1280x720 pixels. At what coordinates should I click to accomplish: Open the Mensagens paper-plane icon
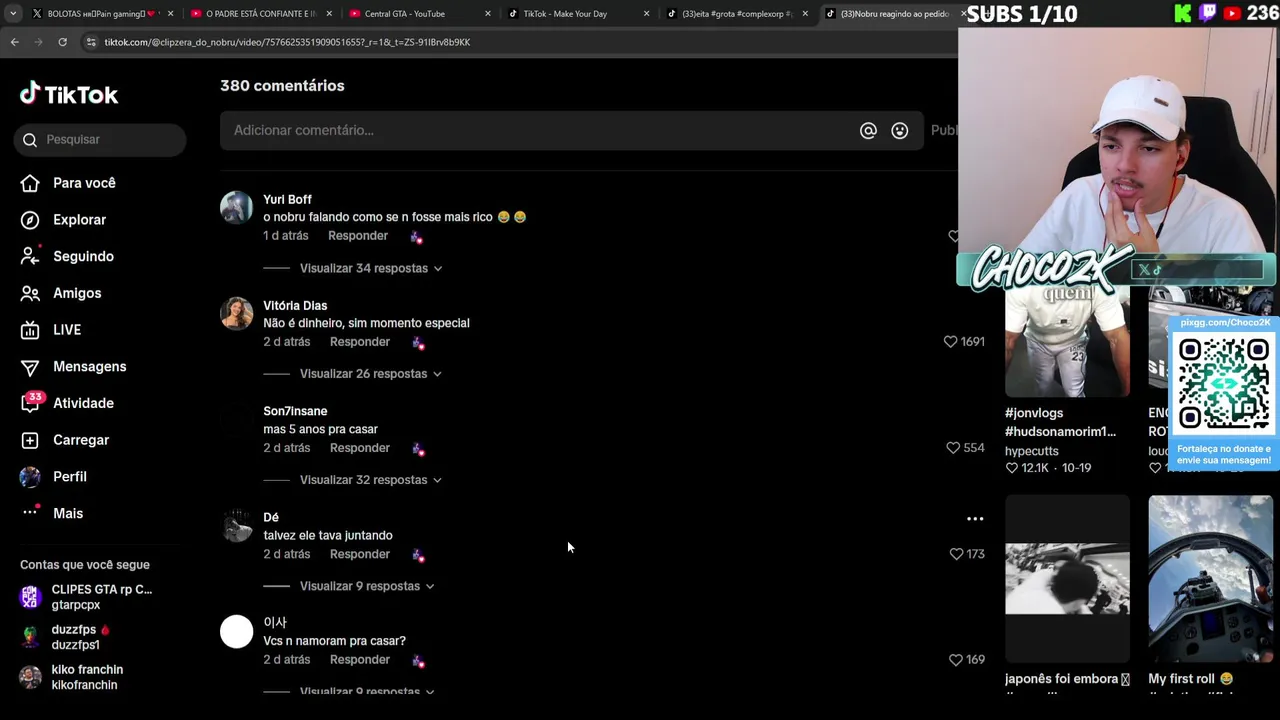tap(30, 367)
